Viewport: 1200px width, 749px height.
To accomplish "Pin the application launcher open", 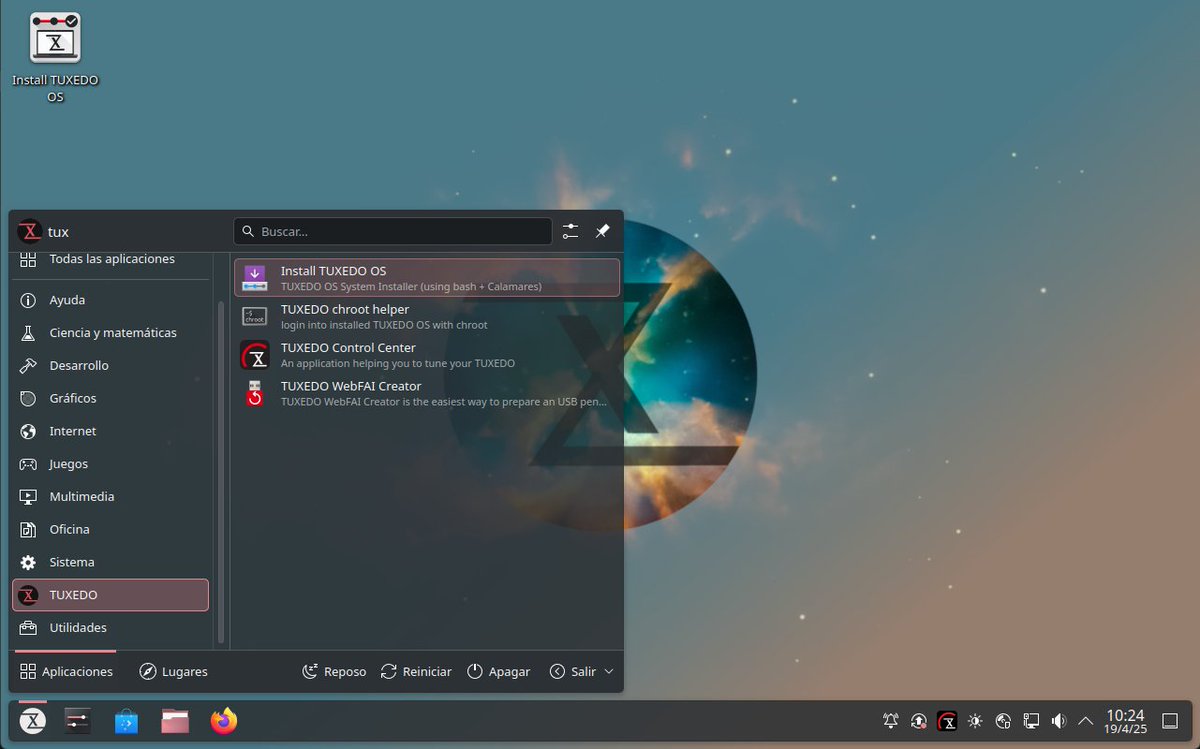I will coord(602,231).
